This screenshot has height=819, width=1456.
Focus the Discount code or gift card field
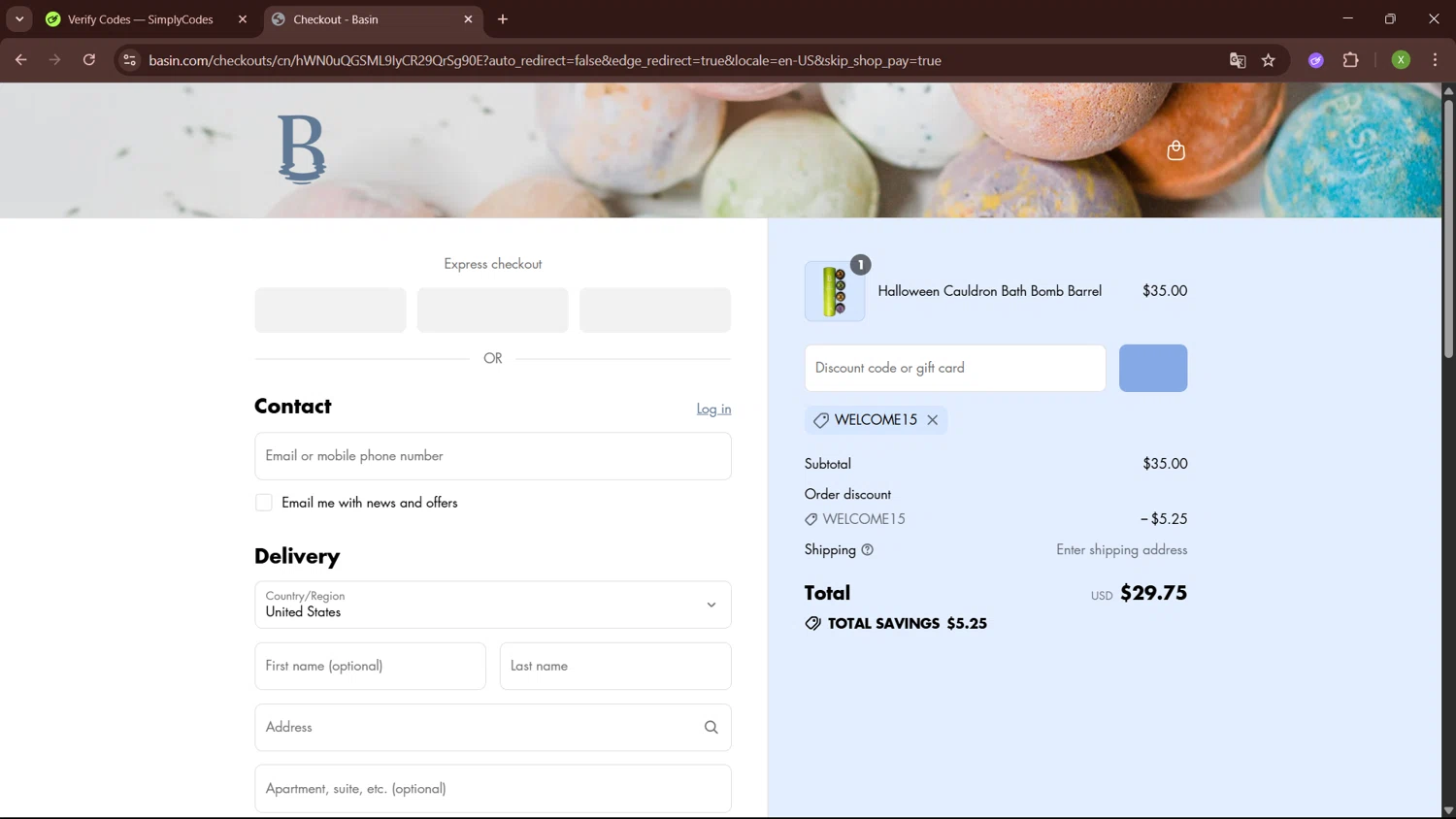955,368
